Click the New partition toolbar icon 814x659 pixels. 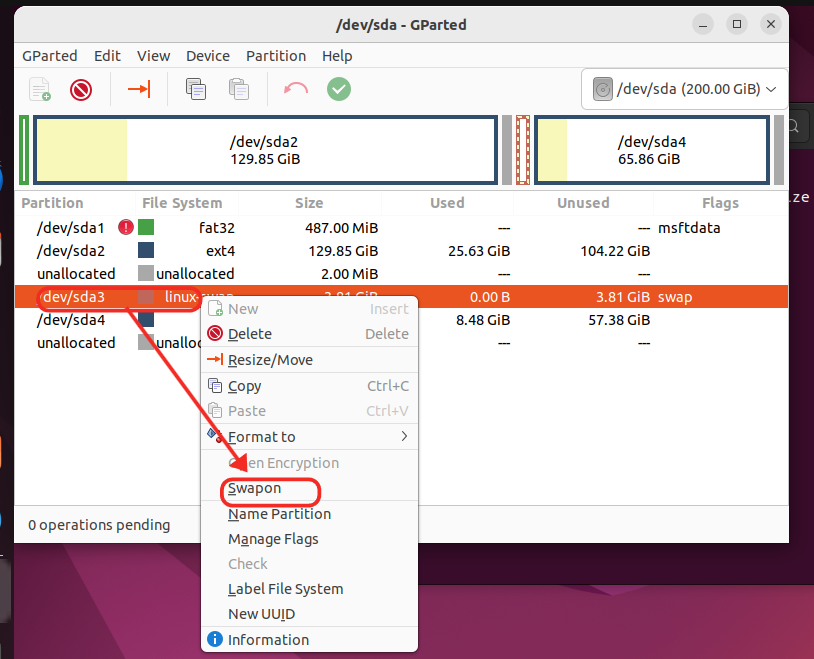40,89
